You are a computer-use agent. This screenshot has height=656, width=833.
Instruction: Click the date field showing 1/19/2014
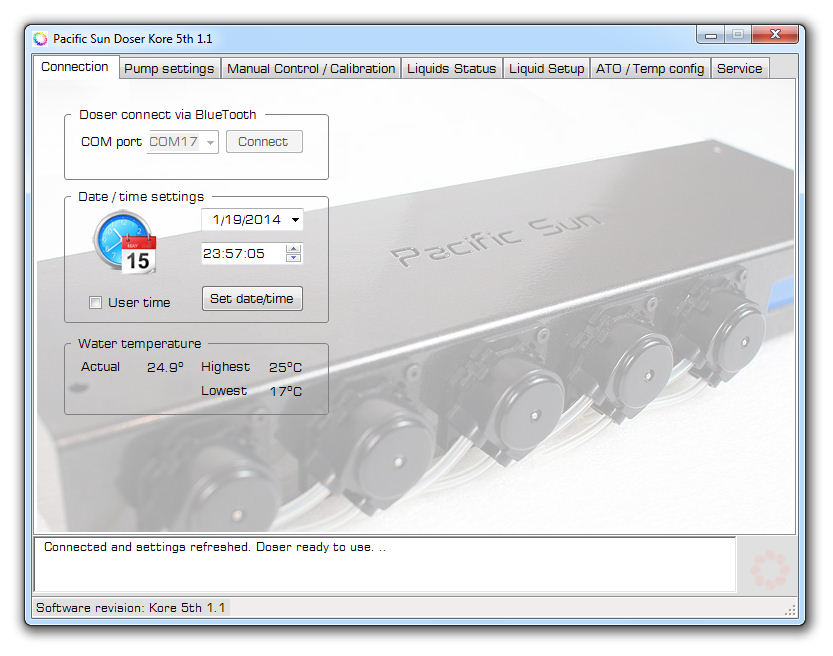click(252, 219)
